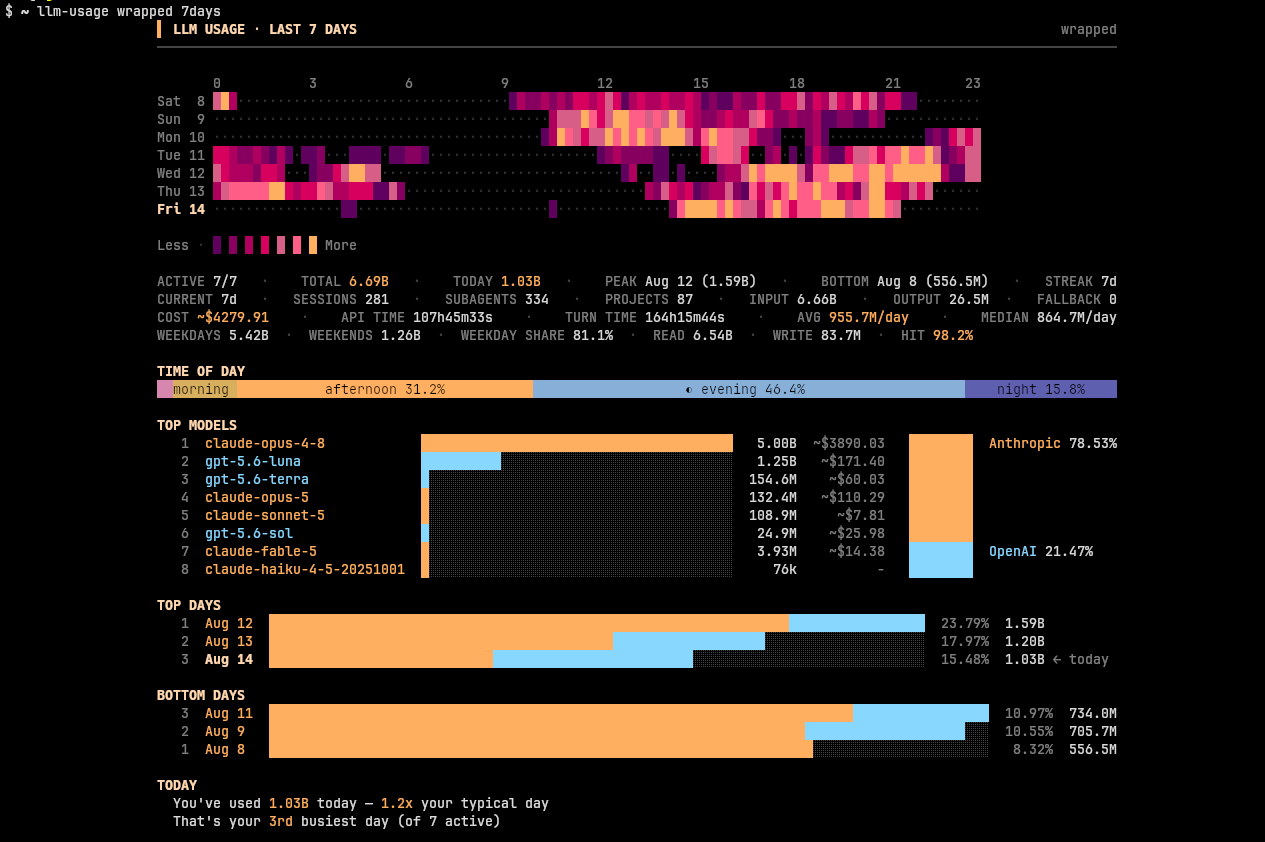
Task: Select the 'claude-fable-5' model name
Action: coord(261,551)
